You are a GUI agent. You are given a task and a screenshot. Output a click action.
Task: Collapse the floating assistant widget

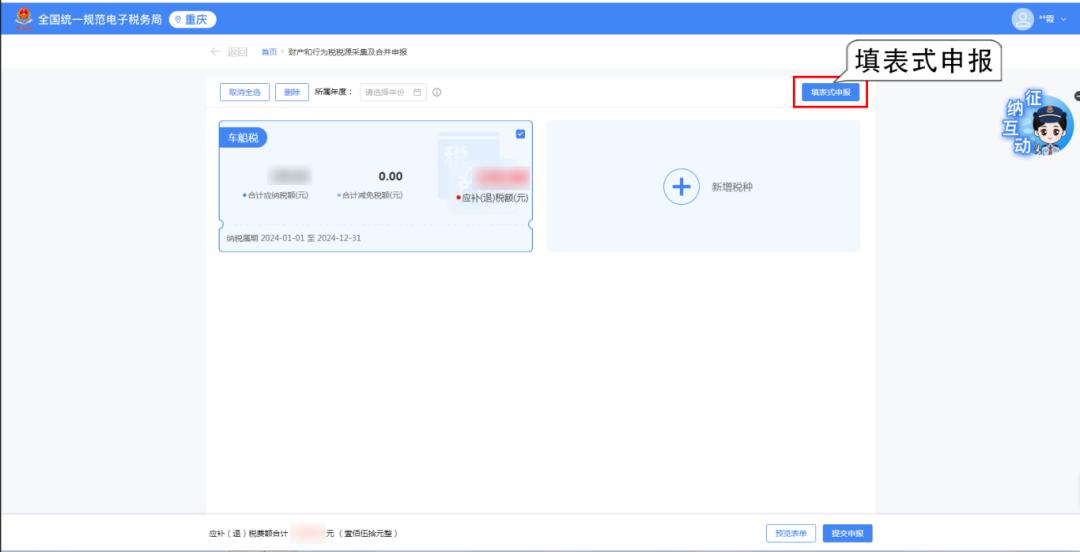pos(1076,96)
